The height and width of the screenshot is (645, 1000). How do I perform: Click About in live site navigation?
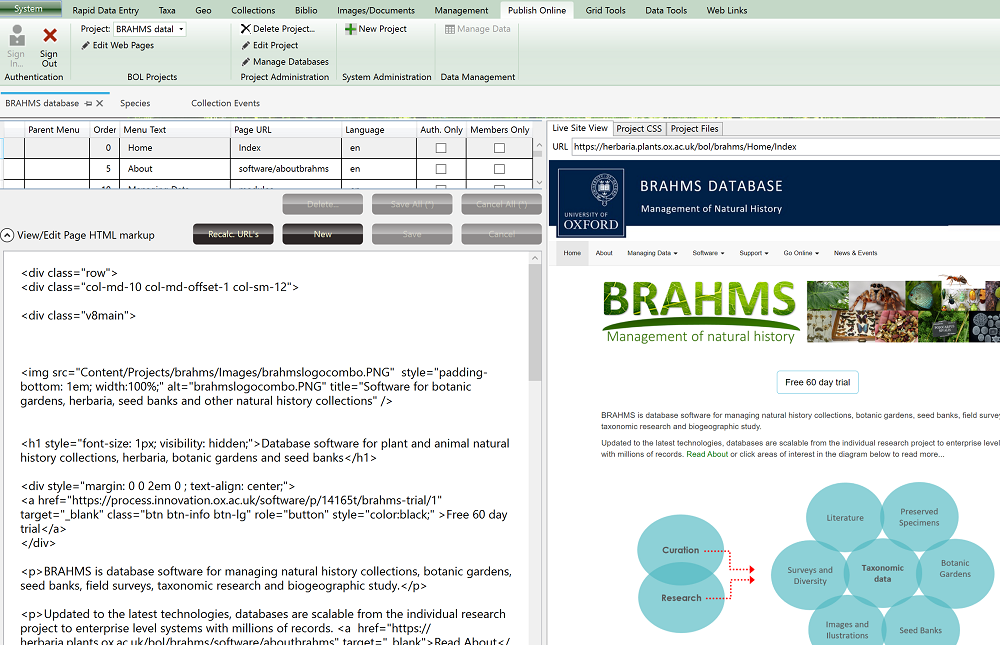tap(604, 253)
